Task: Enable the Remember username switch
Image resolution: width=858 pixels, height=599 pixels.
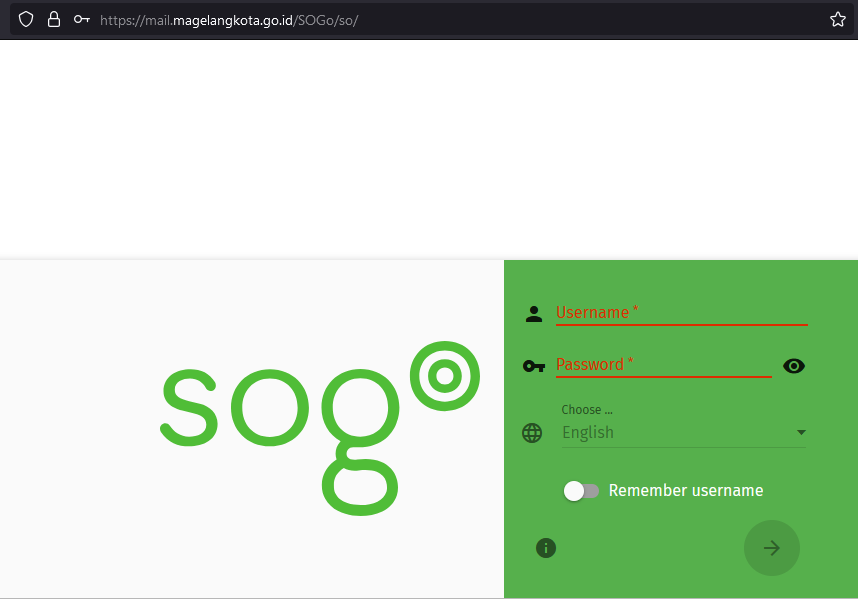Action: tap(581, 491)
